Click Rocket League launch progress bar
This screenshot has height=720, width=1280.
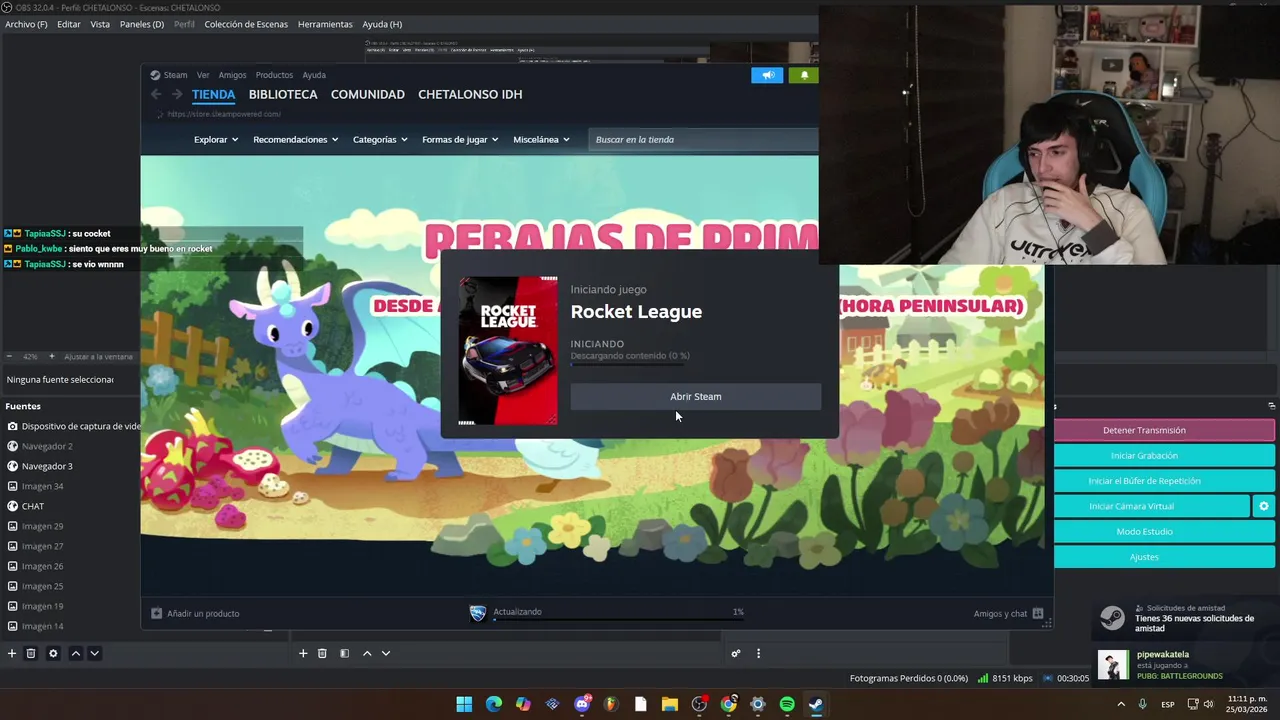[630, 365]
